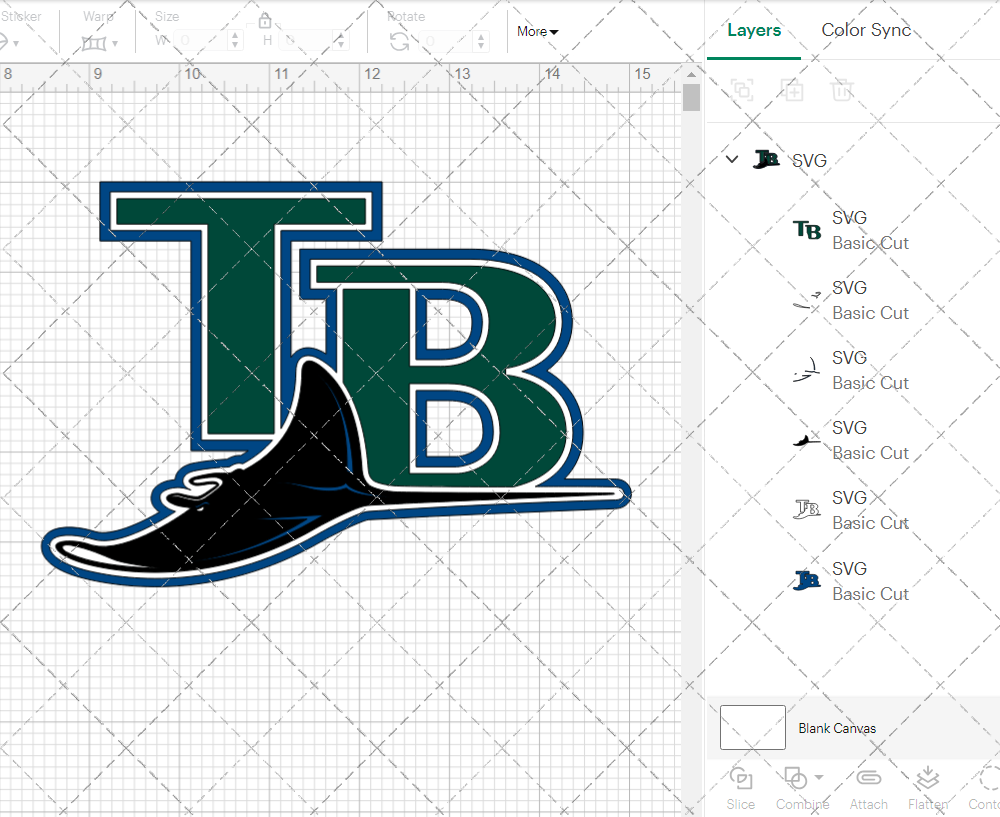The height and width of the screenshot is (817, 1000).
Task: Click the Tampa Bay logo on canvas
Action: [336, 383]
